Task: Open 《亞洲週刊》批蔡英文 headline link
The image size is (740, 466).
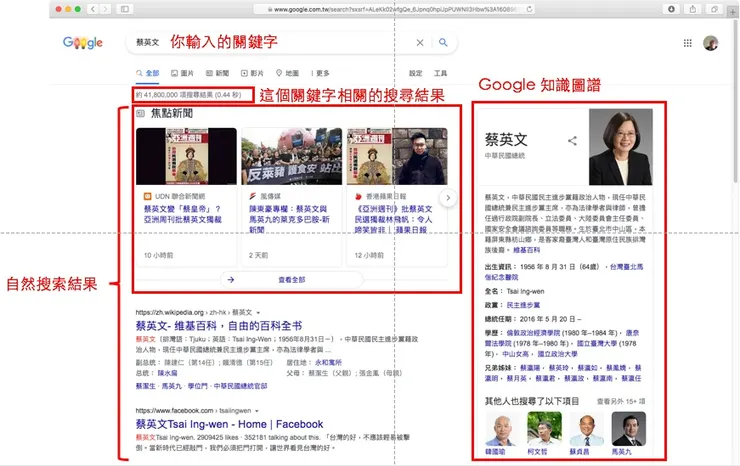Action: 393,219
